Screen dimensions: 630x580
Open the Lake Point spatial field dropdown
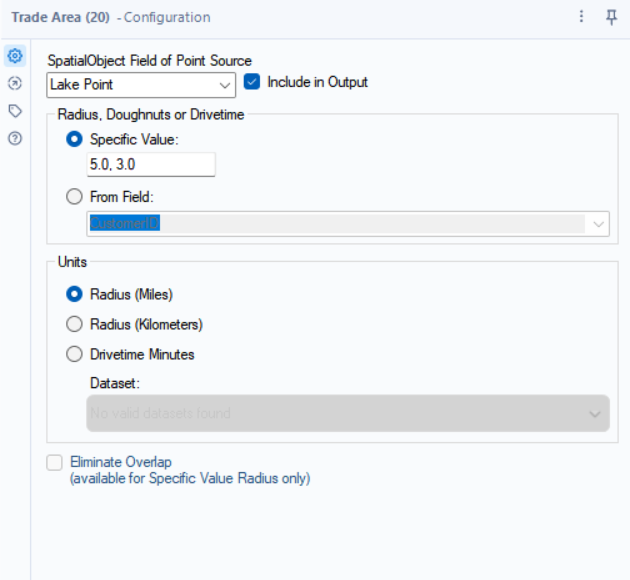tap(141, 85)
